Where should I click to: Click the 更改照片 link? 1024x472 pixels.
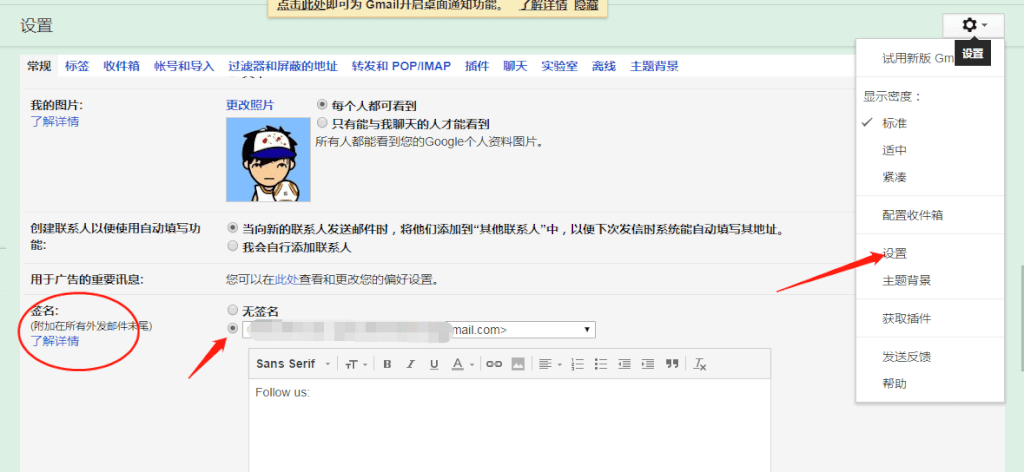(250, 105)
